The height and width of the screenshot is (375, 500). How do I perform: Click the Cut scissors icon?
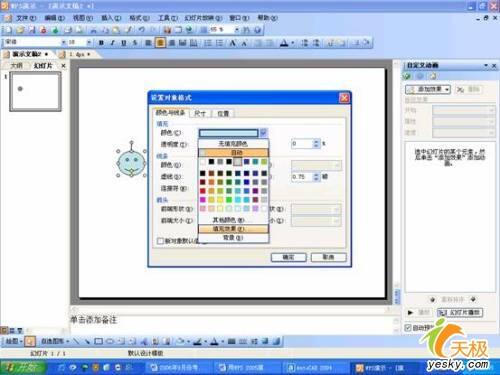(x=94, y=30)
